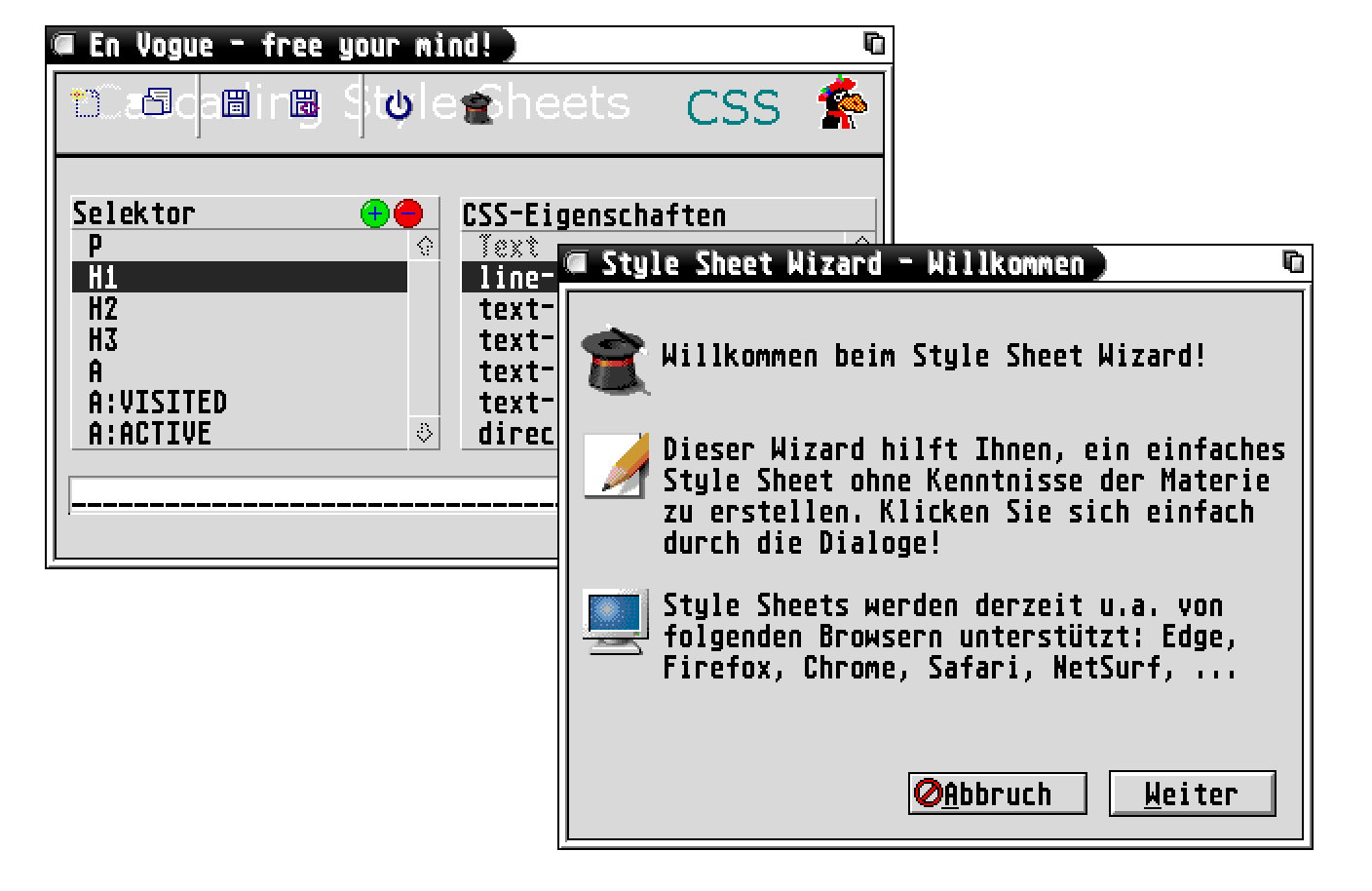The image size is (1372, 891).
Task: Click the selector list up arrow
Action: pyautogui.click(x=424, y=246)
